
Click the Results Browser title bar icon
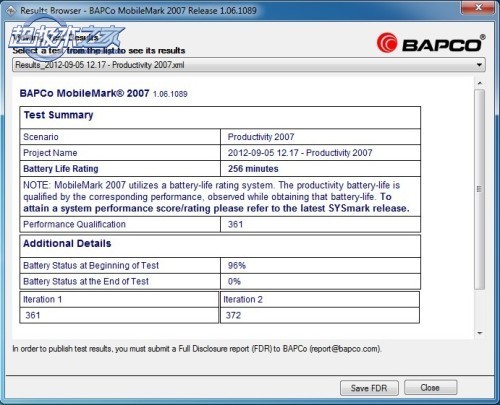(11, 11)
